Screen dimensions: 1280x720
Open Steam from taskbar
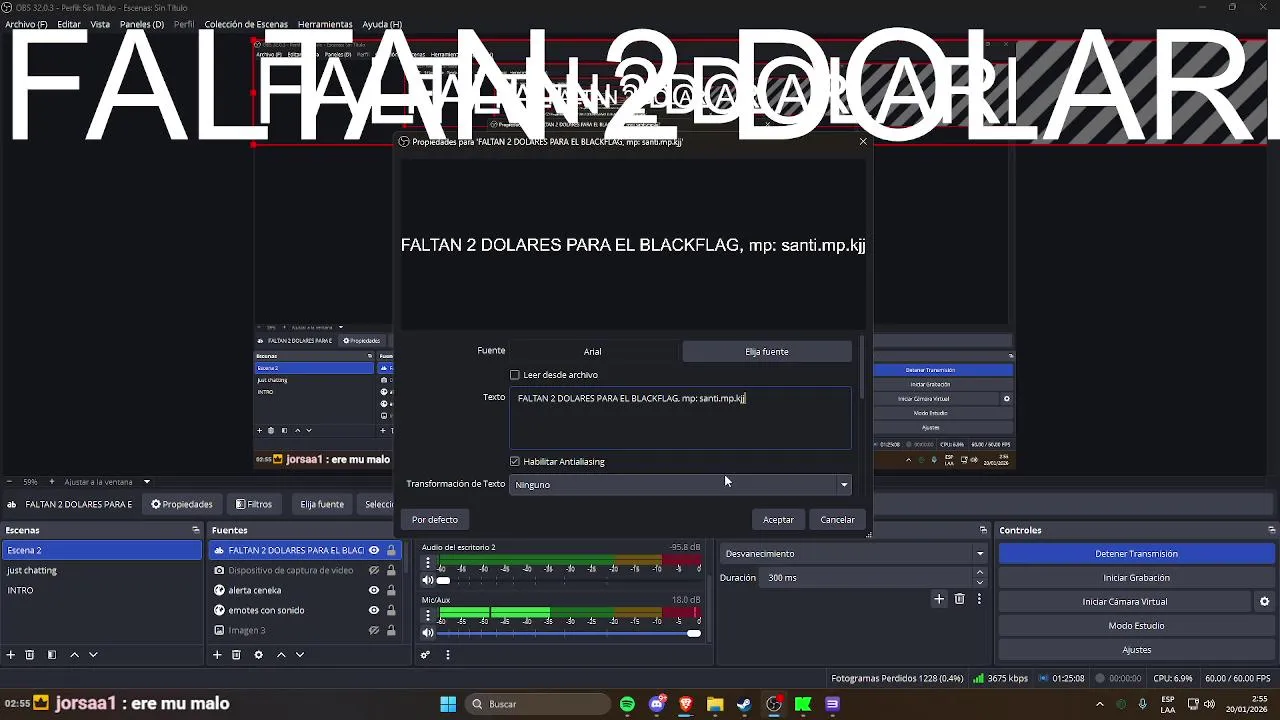pos(744,704)
